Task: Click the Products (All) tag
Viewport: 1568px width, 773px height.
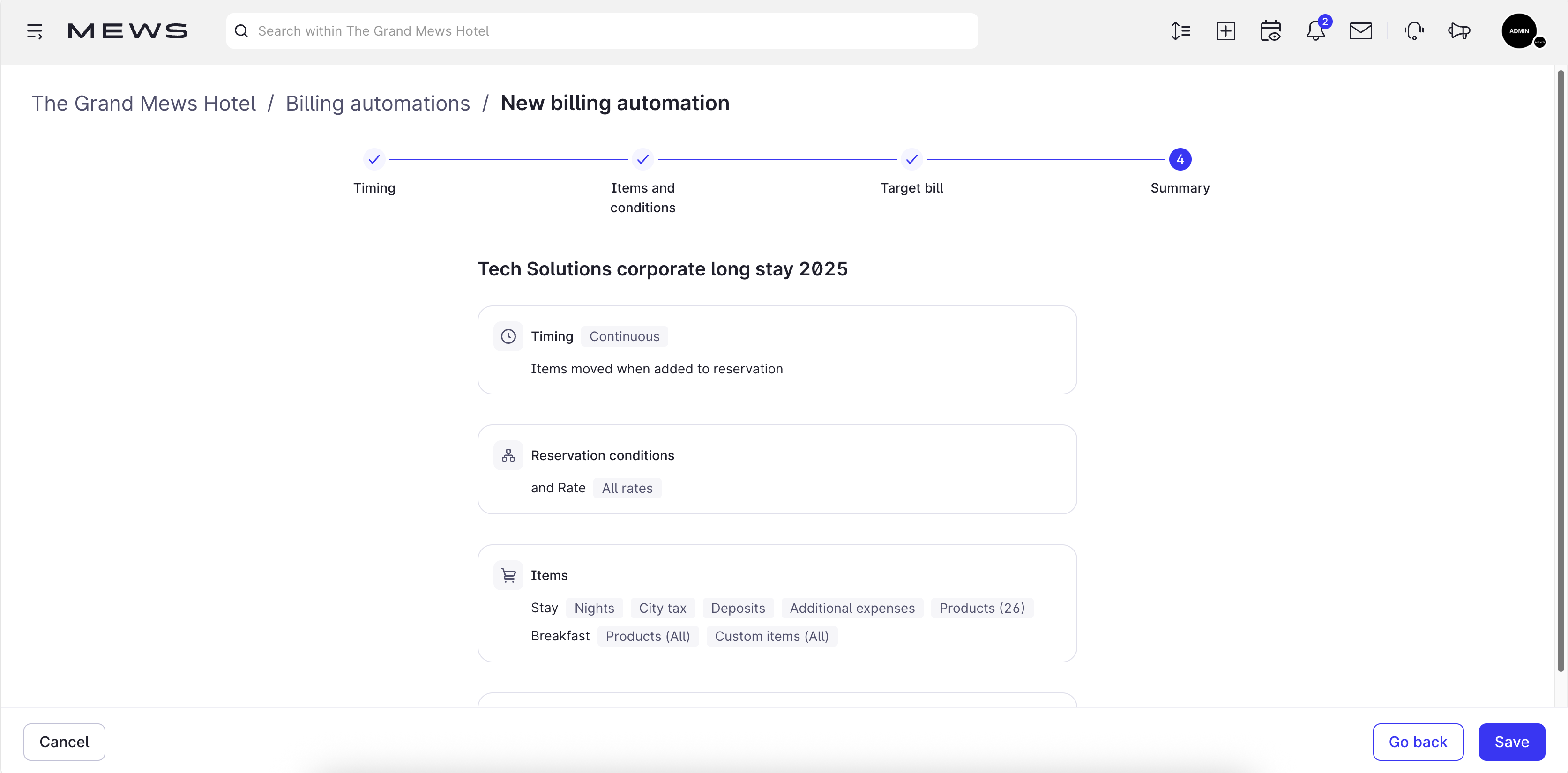Action: click(648, 636)
